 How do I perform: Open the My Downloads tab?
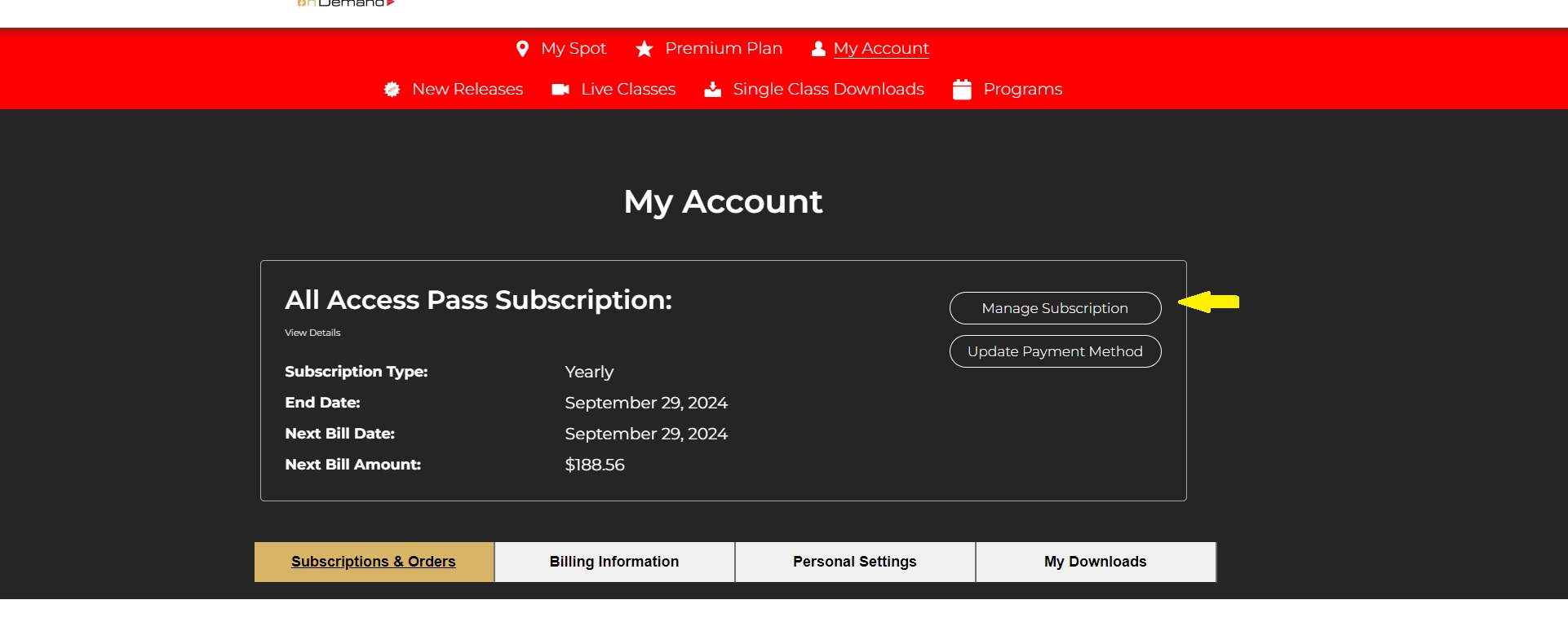coord(1095,562)
